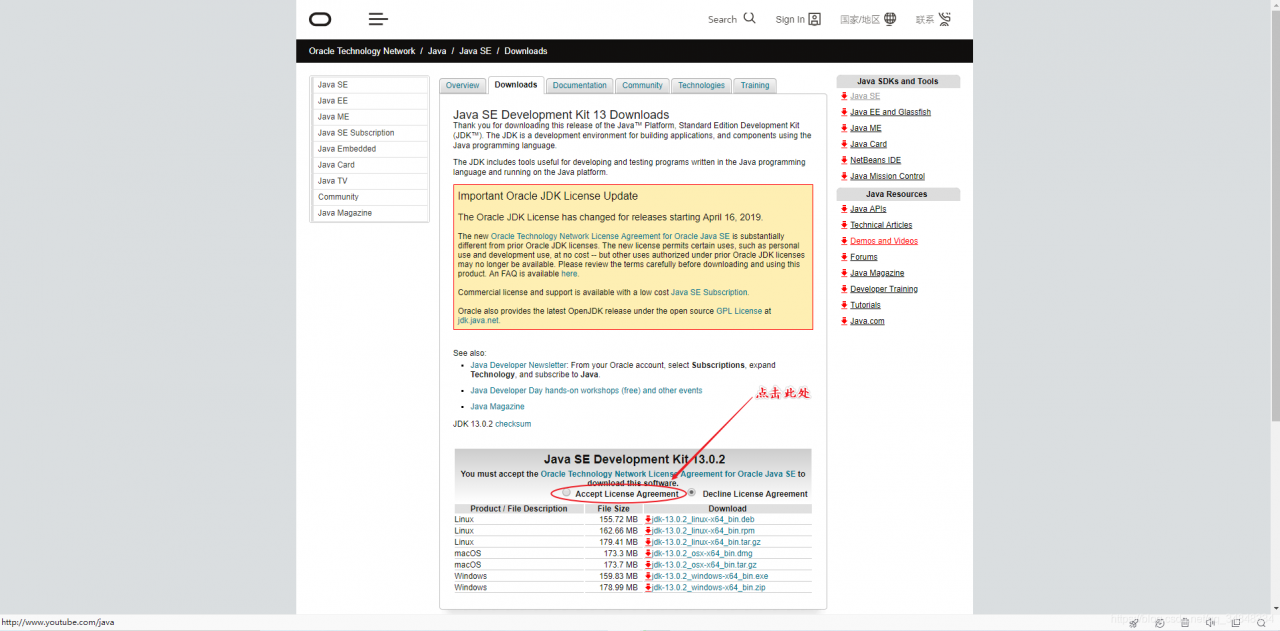Open the hamburger menu icon
1280x631 pixels.
378,19
